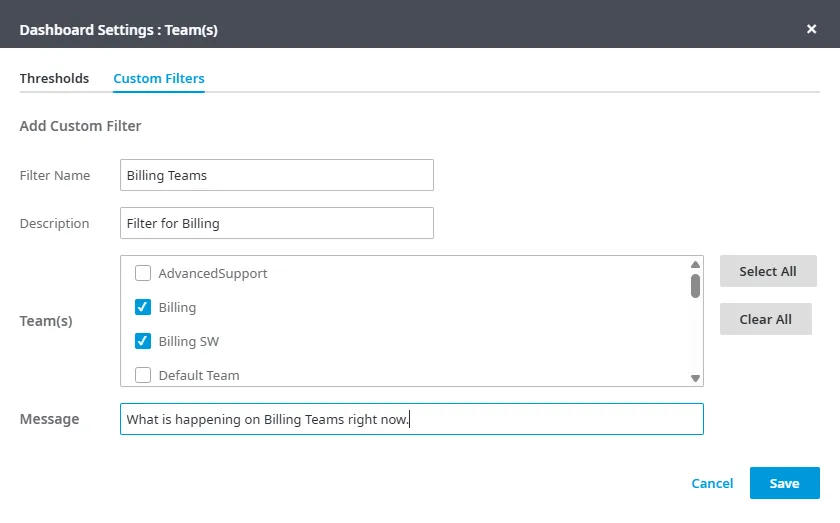Uncheck the Billing SW checkbox

[142, 341]
